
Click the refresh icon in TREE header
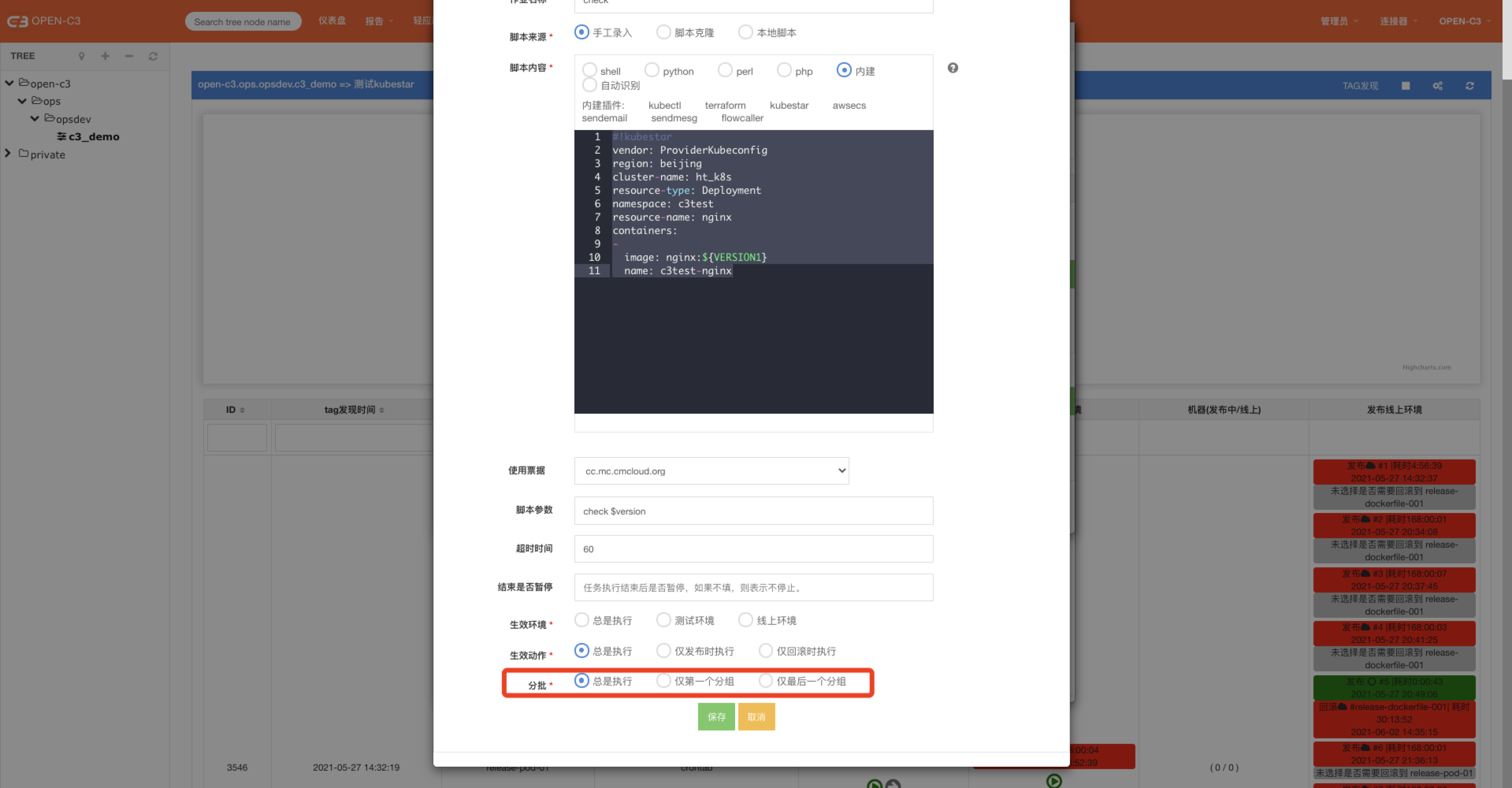point(153,56)
